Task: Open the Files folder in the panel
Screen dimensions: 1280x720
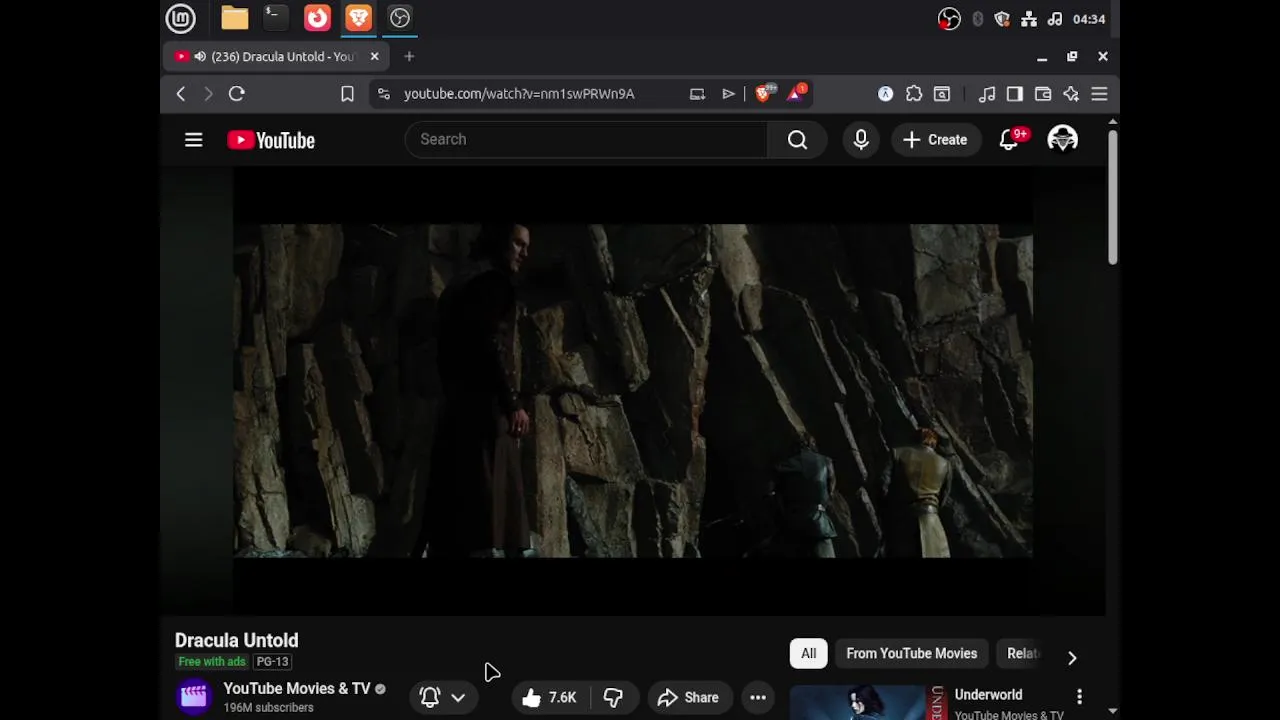Action: pos(235,18)
